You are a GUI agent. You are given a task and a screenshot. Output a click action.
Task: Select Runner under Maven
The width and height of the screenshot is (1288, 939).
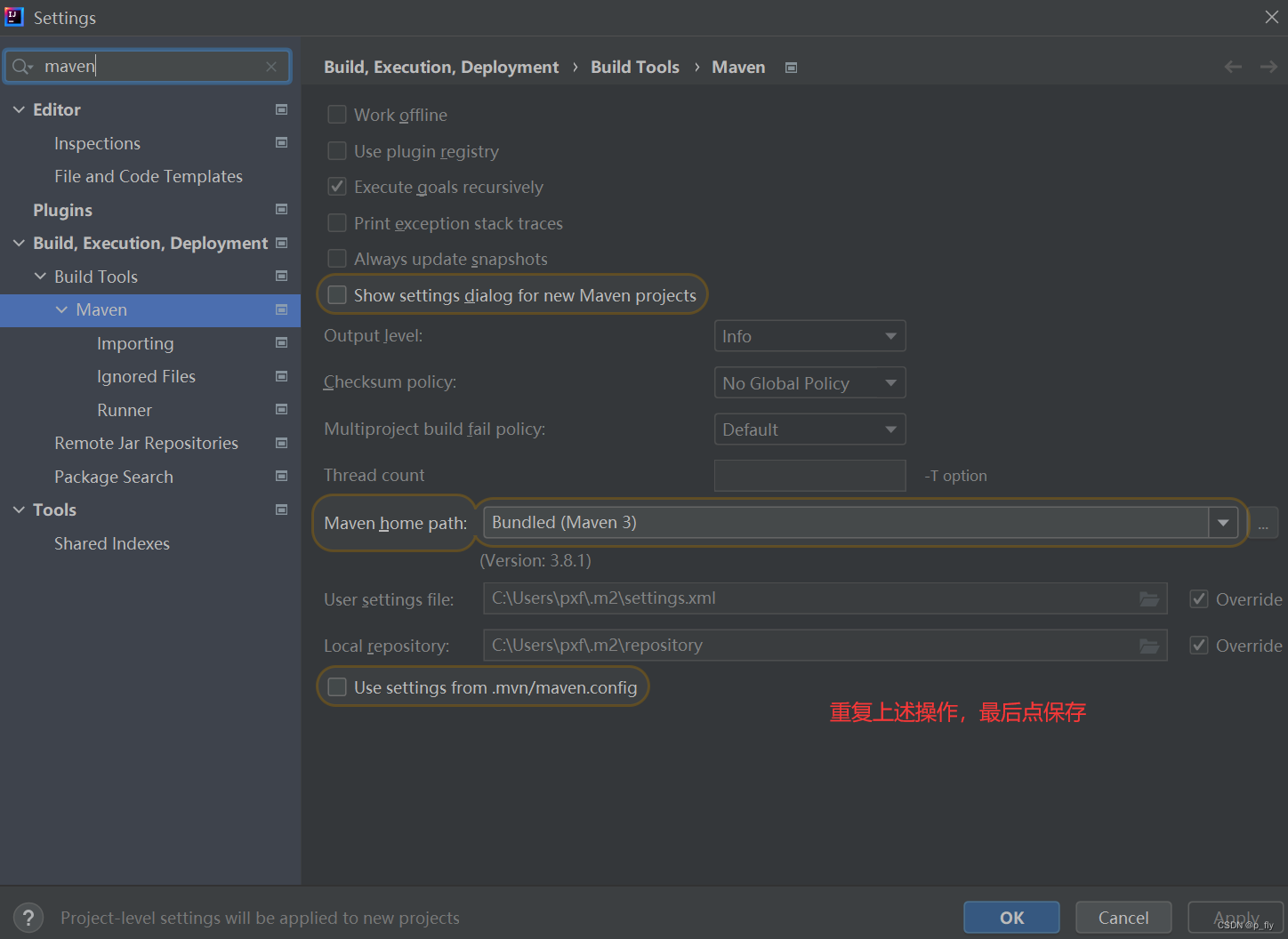[125, 410]
